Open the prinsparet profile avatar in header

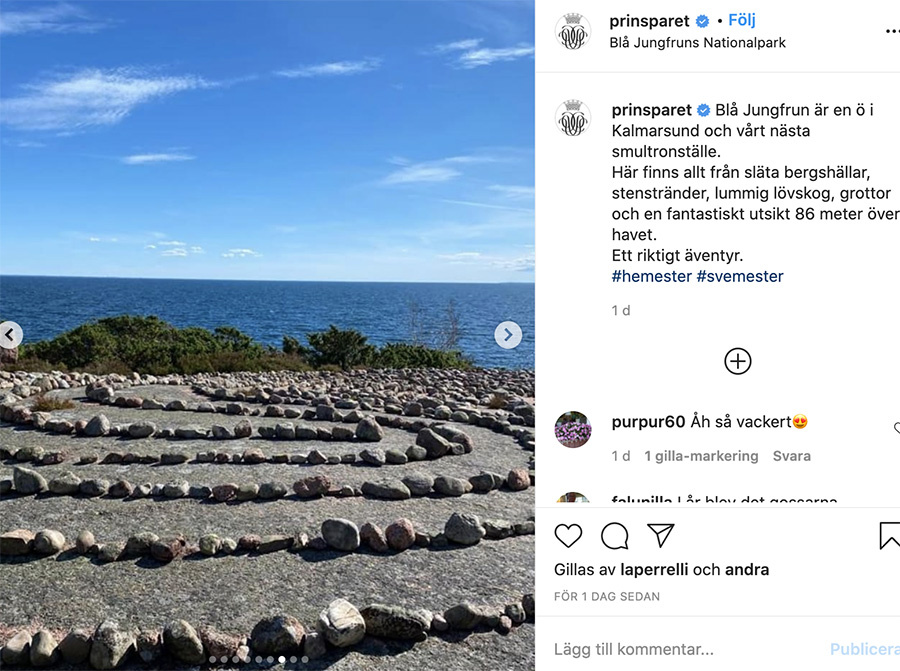coord(573,32)
